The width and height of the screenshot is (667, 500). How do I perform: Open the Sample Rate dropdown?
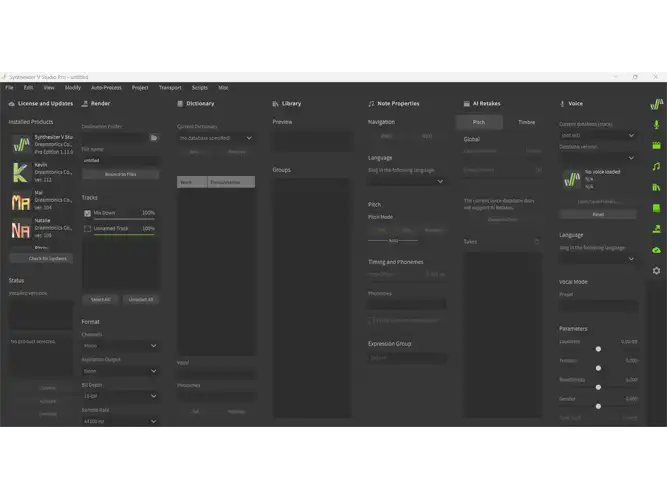120,421
